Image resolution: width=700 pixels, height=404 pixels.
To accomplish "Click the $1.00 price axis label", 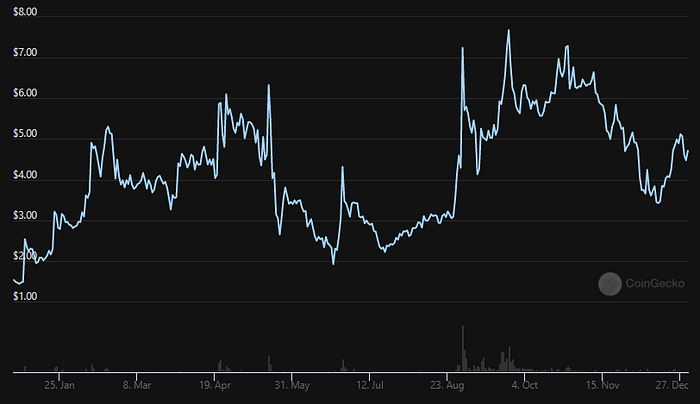I will (26, 297).
